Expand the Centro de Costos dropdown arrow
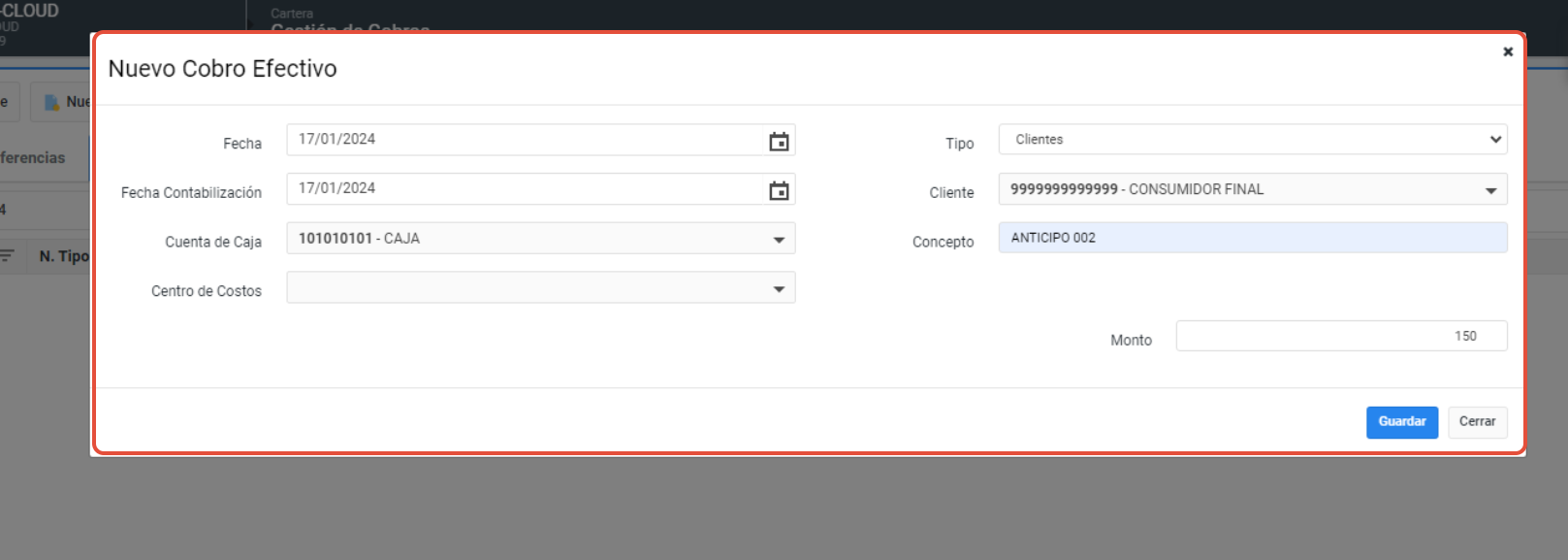The image size is (1568, 560). click(x=779, y=289)
